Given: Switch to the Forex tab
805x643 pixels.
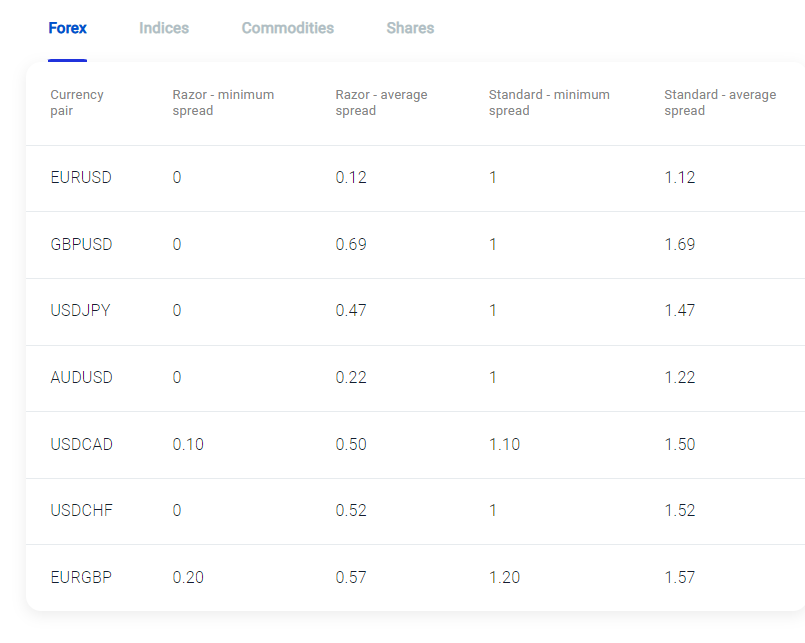Looking at the screenshot, I should point(67,28).
